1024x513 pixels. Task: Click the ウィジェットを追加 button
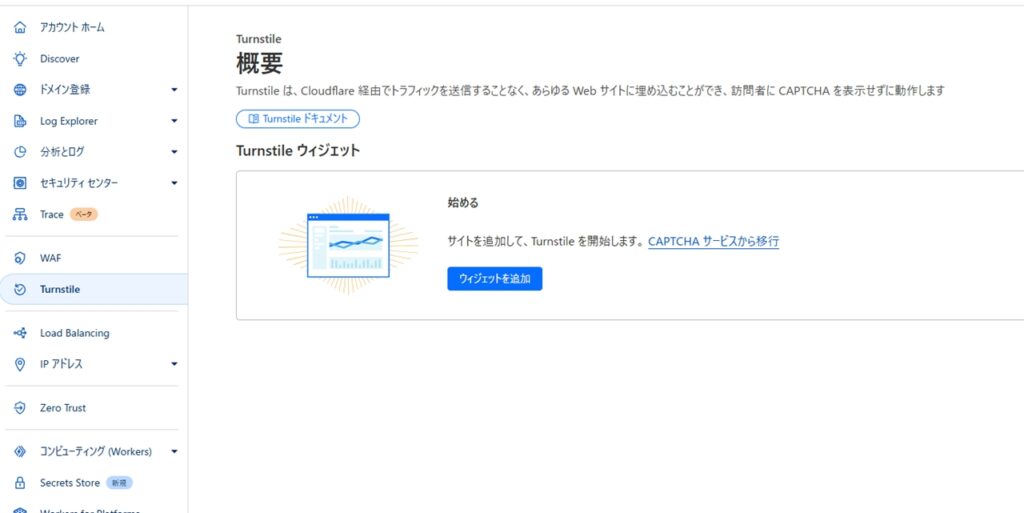(x=494, y=279)
